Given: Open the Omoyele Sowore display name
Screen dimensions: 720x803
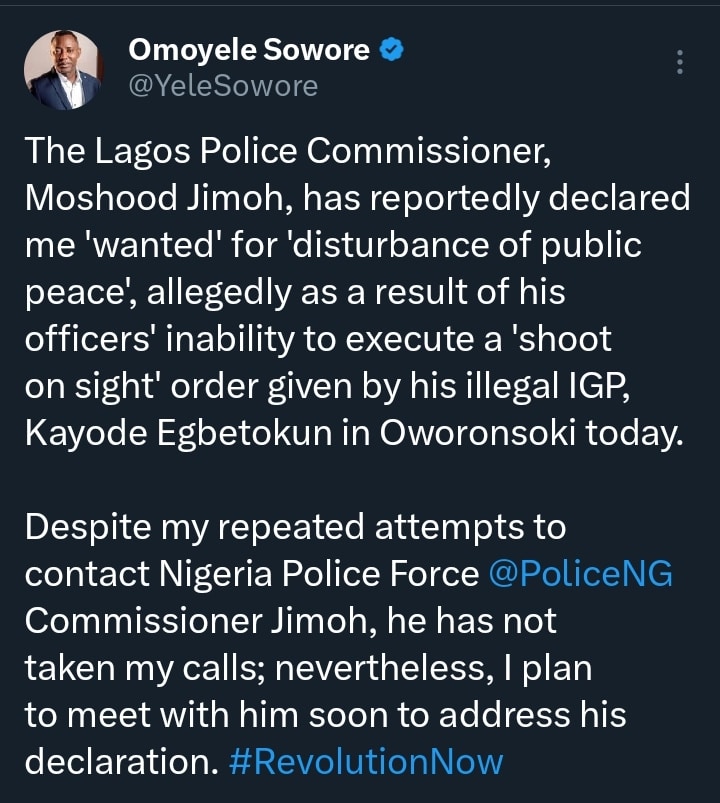Looking at the screenshot, I should (250, 50).
